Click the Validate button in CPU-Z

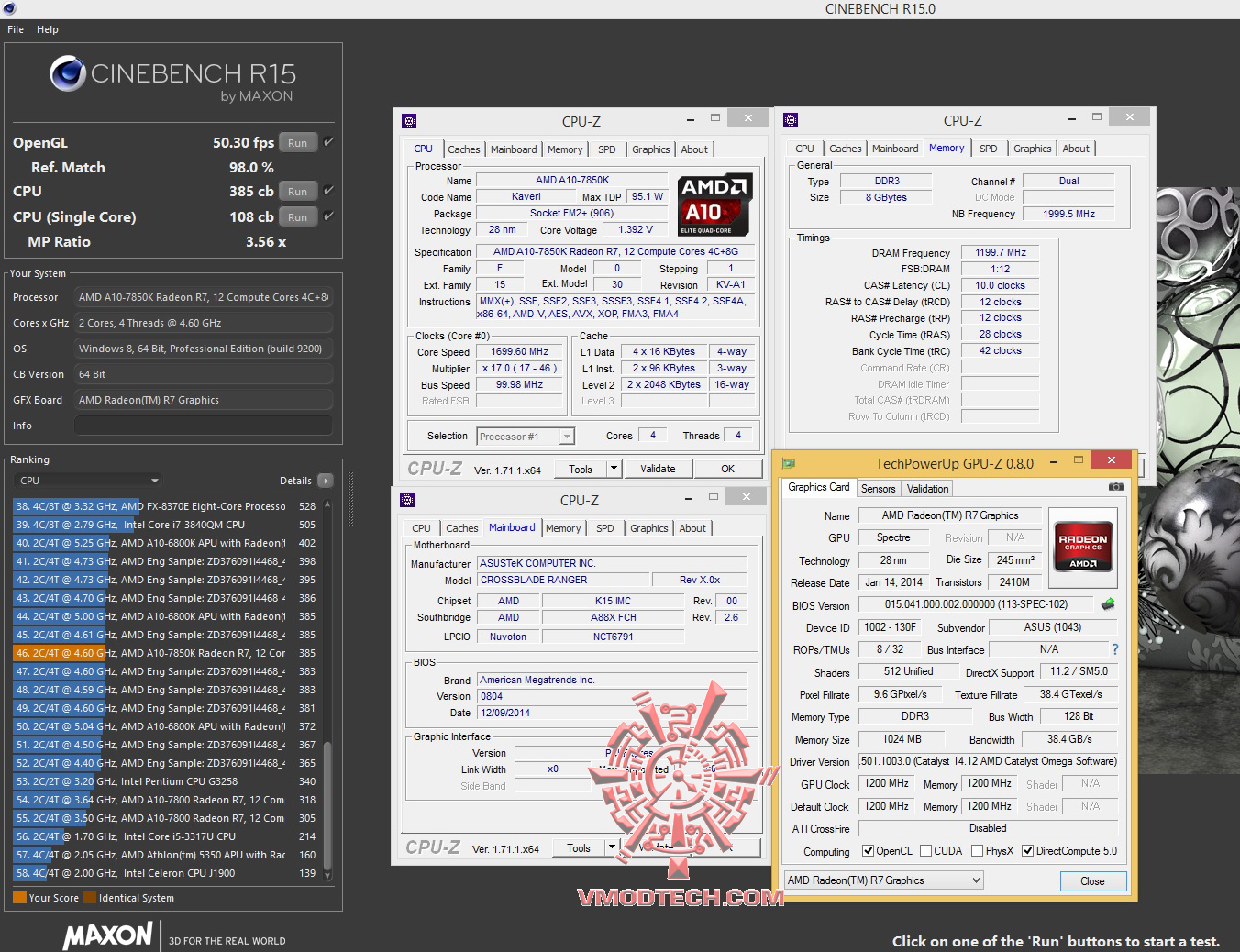tap(658, 469)
